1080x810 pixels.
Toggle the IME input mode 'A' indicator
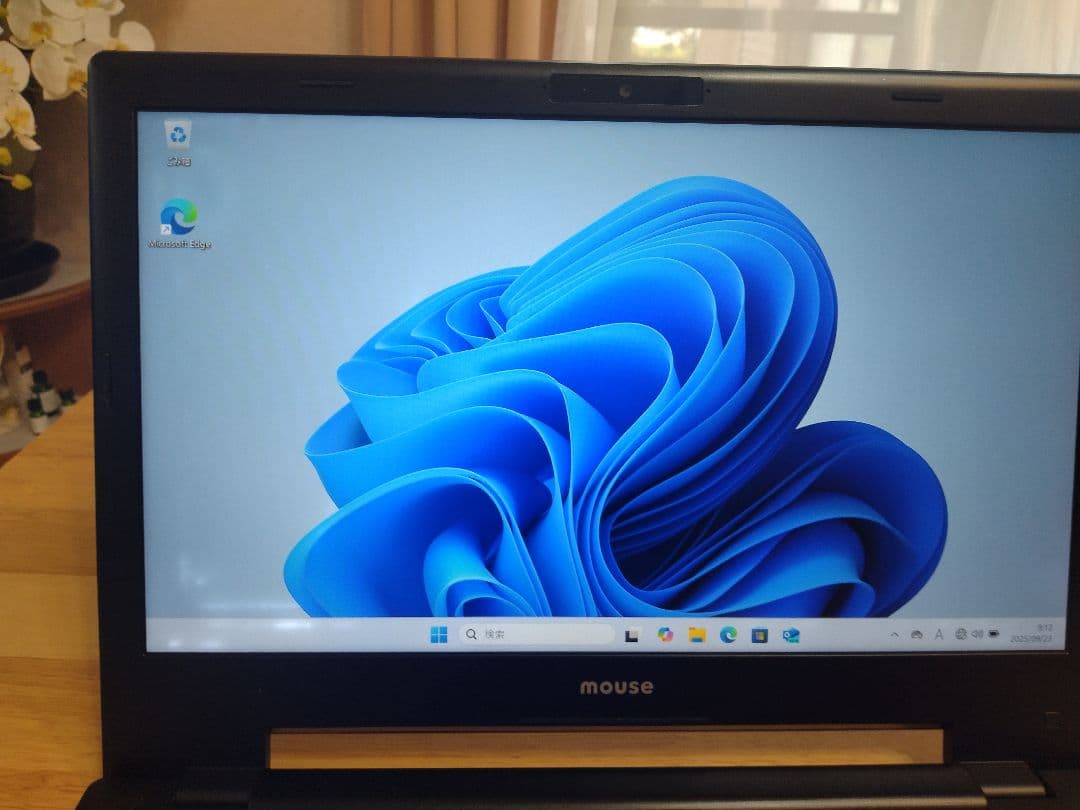click(939, 634)
